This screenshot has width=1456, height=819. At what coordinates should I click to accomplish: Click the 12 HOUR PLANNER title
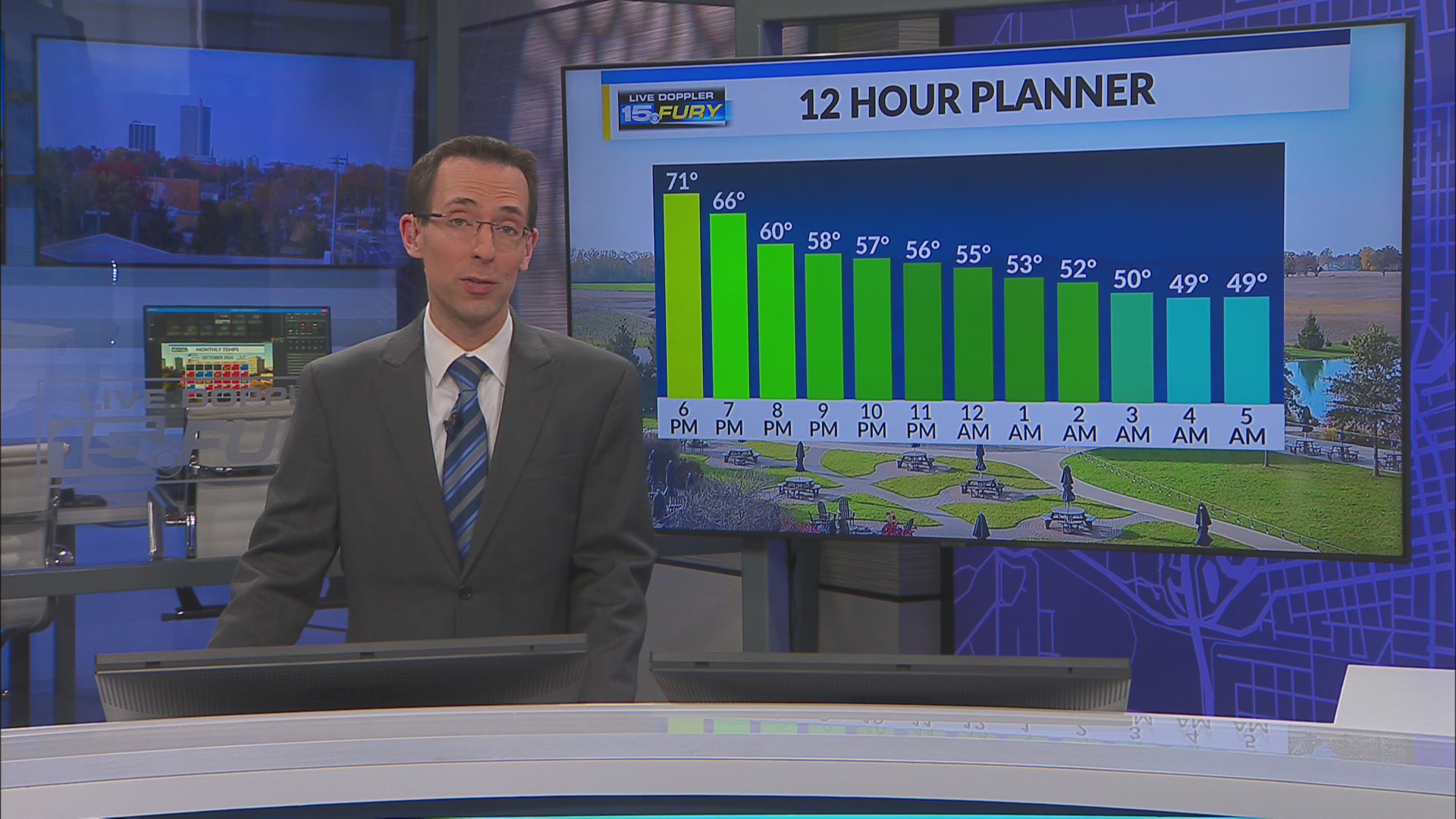pyautogui.click(x=977, y=96)
